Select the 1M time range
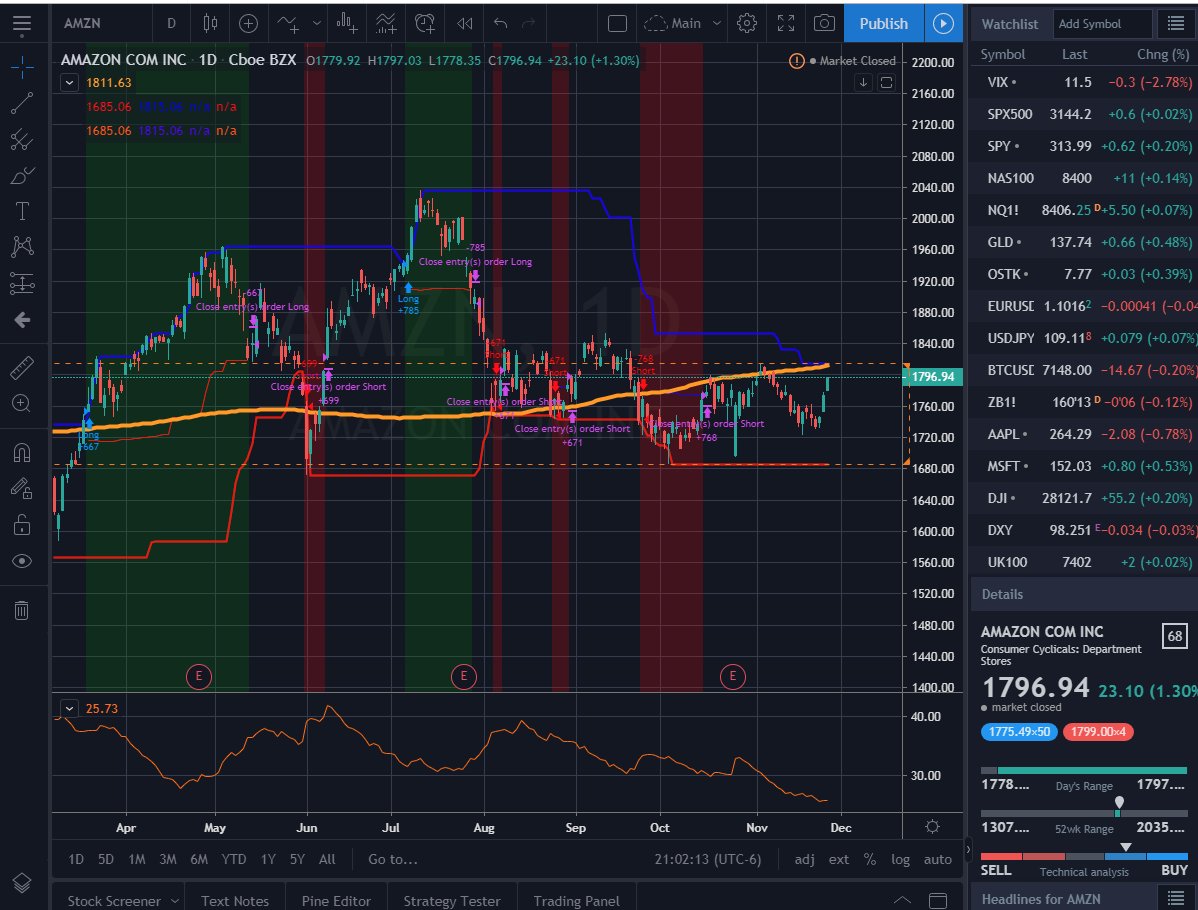 [137, 859]
